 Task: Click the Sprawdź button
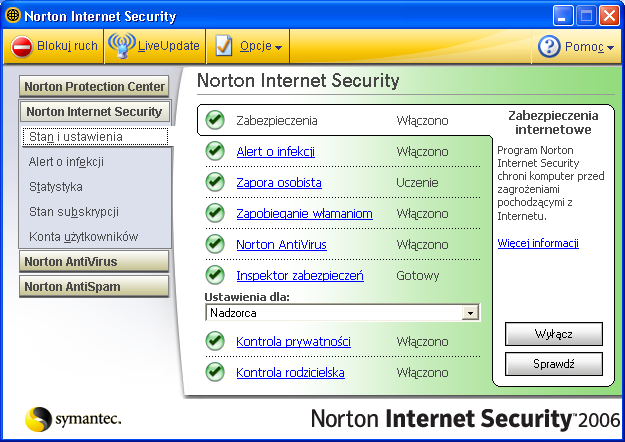(x=554, y=364)
